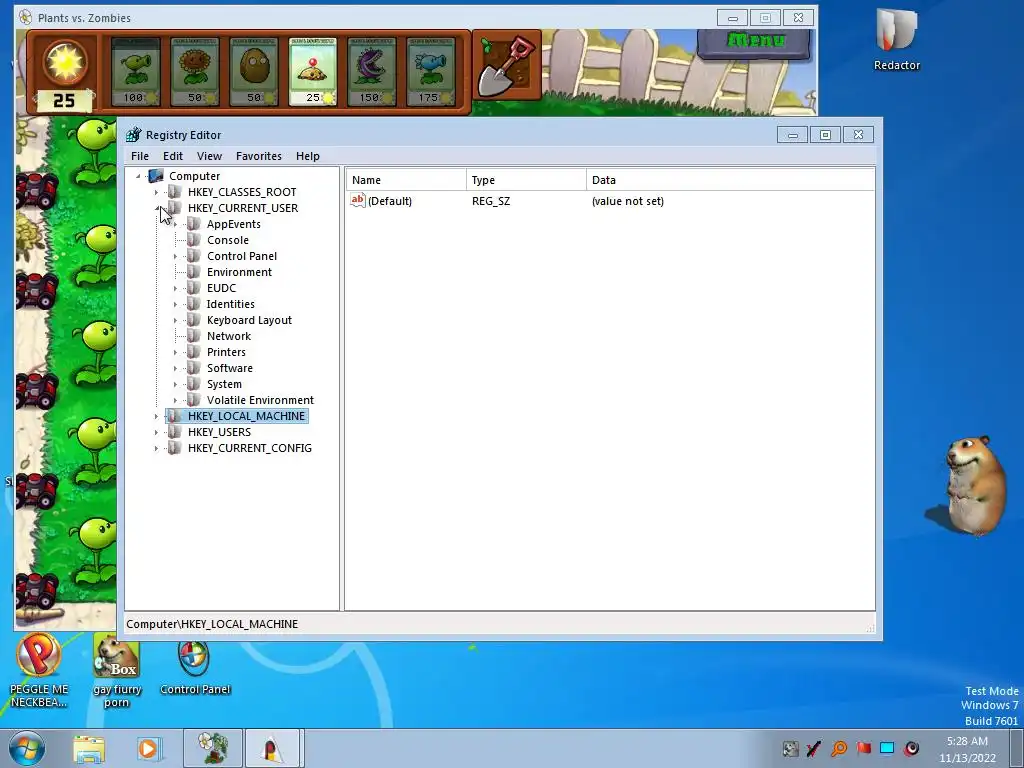Open the Edit menu
The width and height of the screenshot is (1024, 768).
(172, 156)
